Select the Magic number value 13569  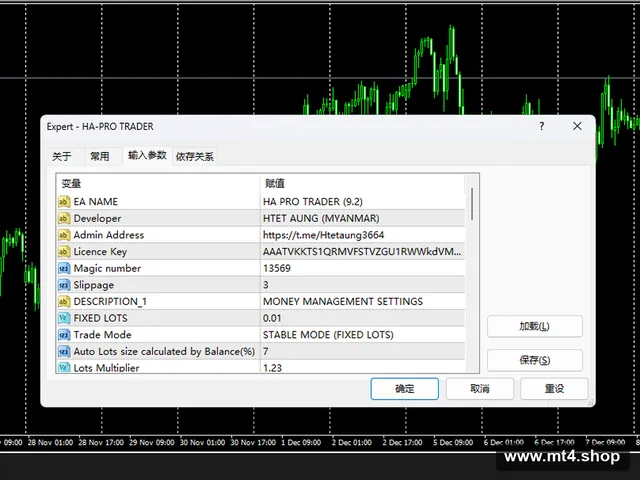[363, 269]
